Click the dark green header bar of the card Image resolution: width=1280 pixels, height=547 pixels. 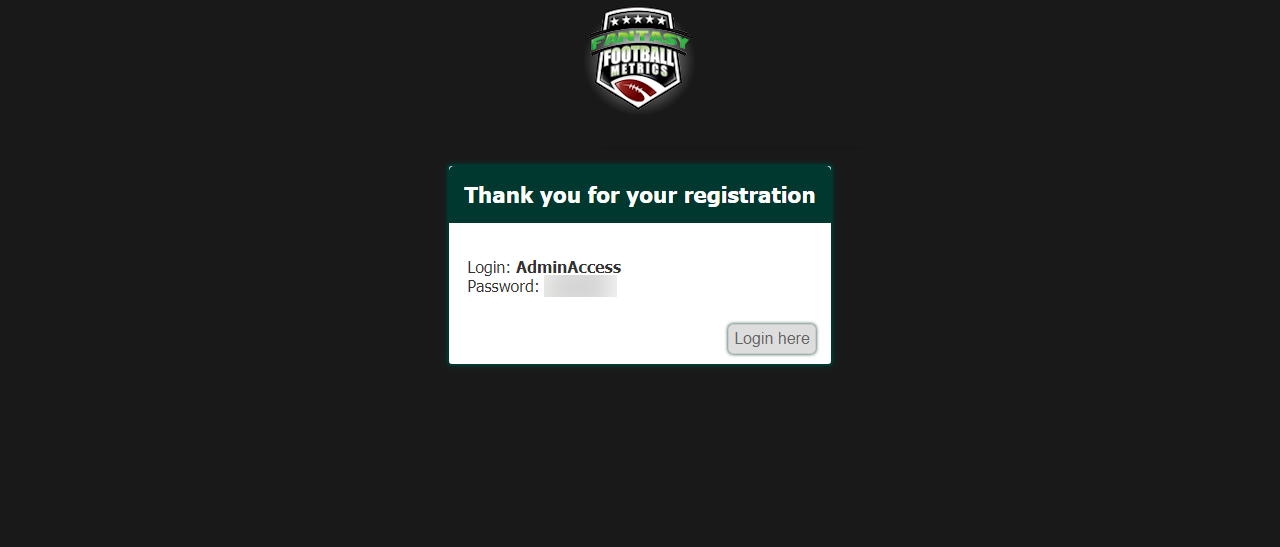click(x=640, y=194)
